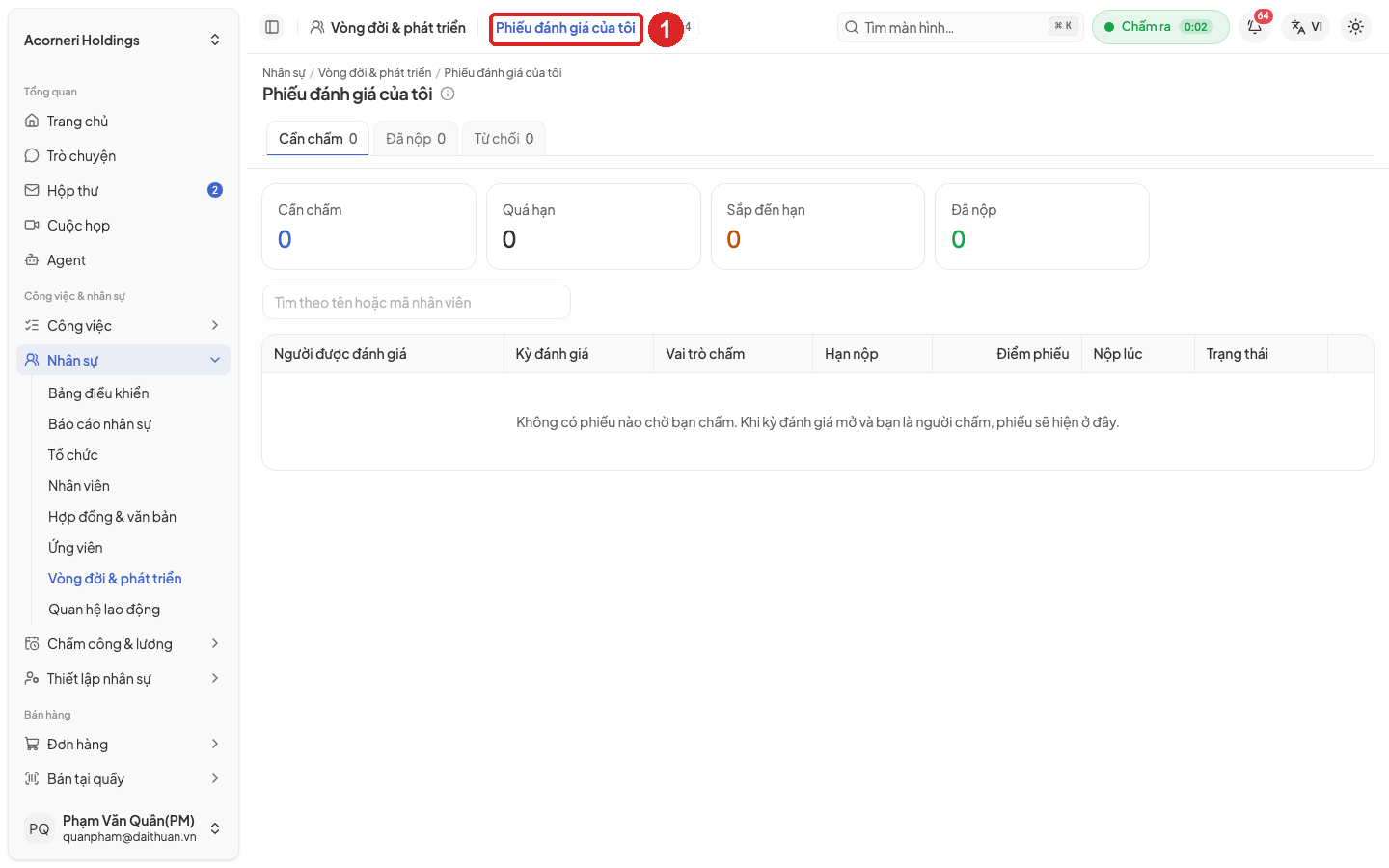Toggle Chấm ra clock-out button
The width and height of the screenshot is (1389, 868).
point(1160,27)
